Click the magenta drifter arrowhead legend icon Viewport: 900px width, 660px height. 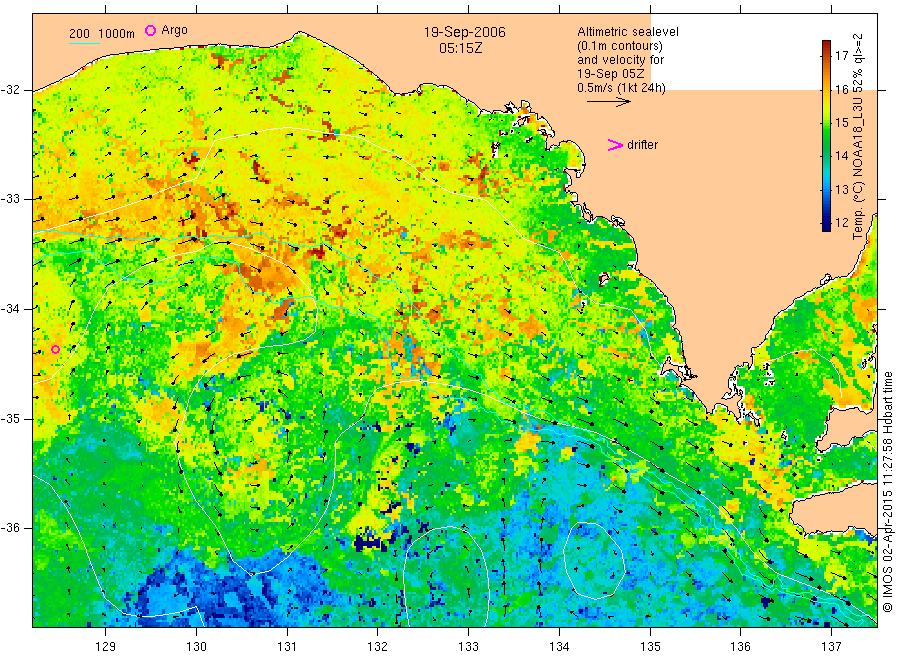(x=615, y=145)
